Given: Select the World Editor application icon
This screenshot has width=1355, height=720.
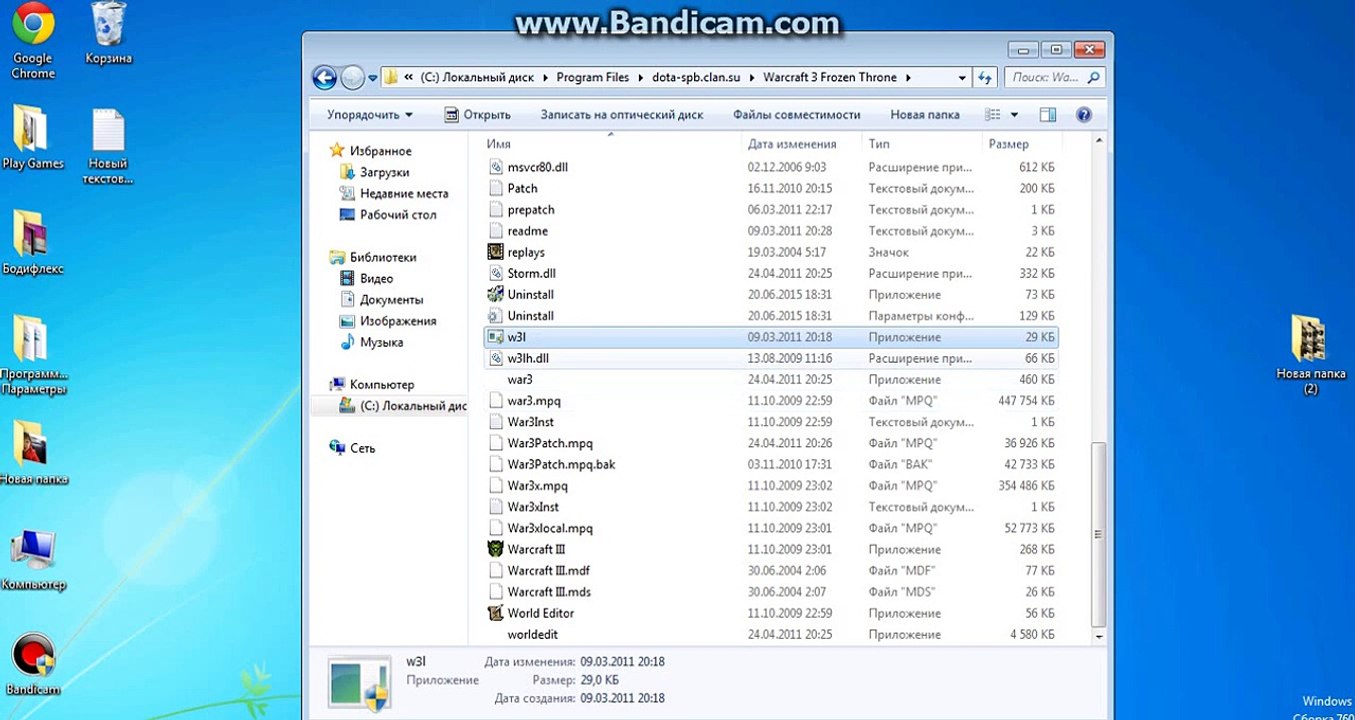Looking at the screenshot, I should (495, 613).
